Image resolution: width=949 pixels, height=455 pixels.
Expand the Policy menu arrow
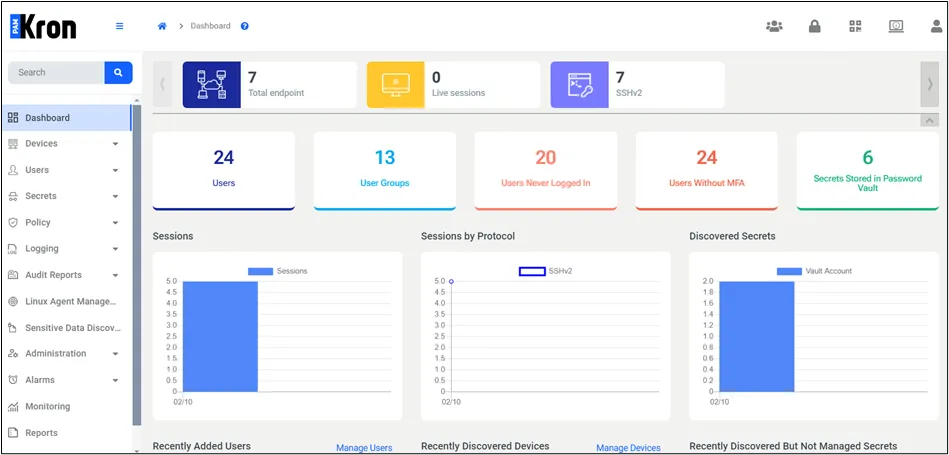[115, 223]
